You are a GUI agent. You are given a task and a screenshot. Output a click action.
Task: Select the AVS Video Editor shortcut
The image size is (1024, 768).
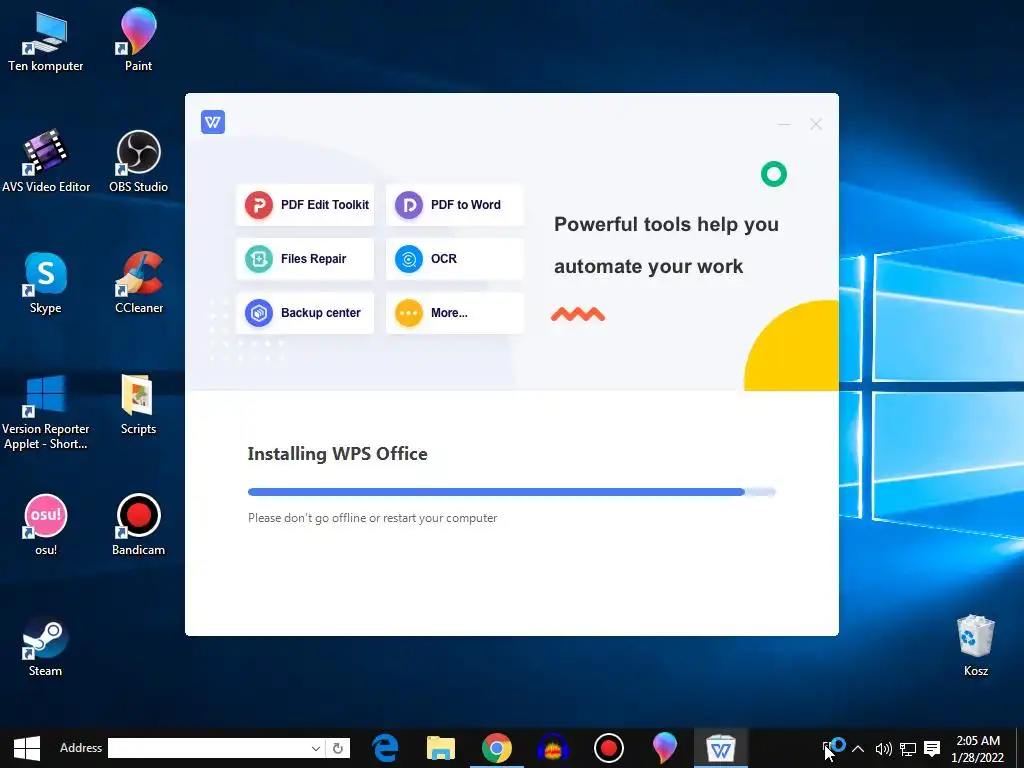46,161
